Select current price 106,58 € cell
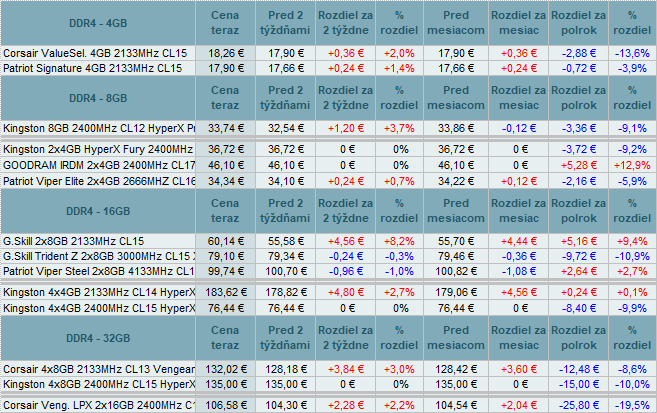Image resolution: width=657 pixels, height=413 pixels. [x=225, y=405]
